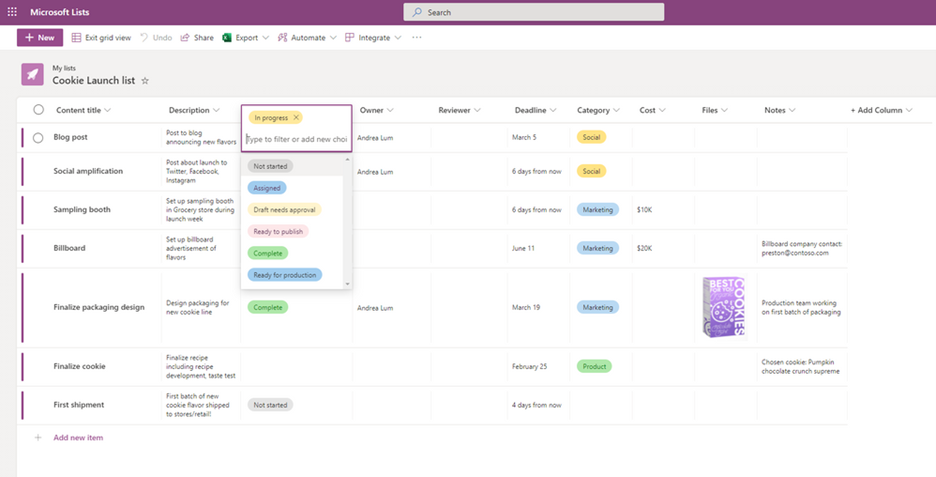The image size is (936, 477).
Task: Click the Finalize cookie title cell
Action: pyautogui.click(x=79, y=367)
